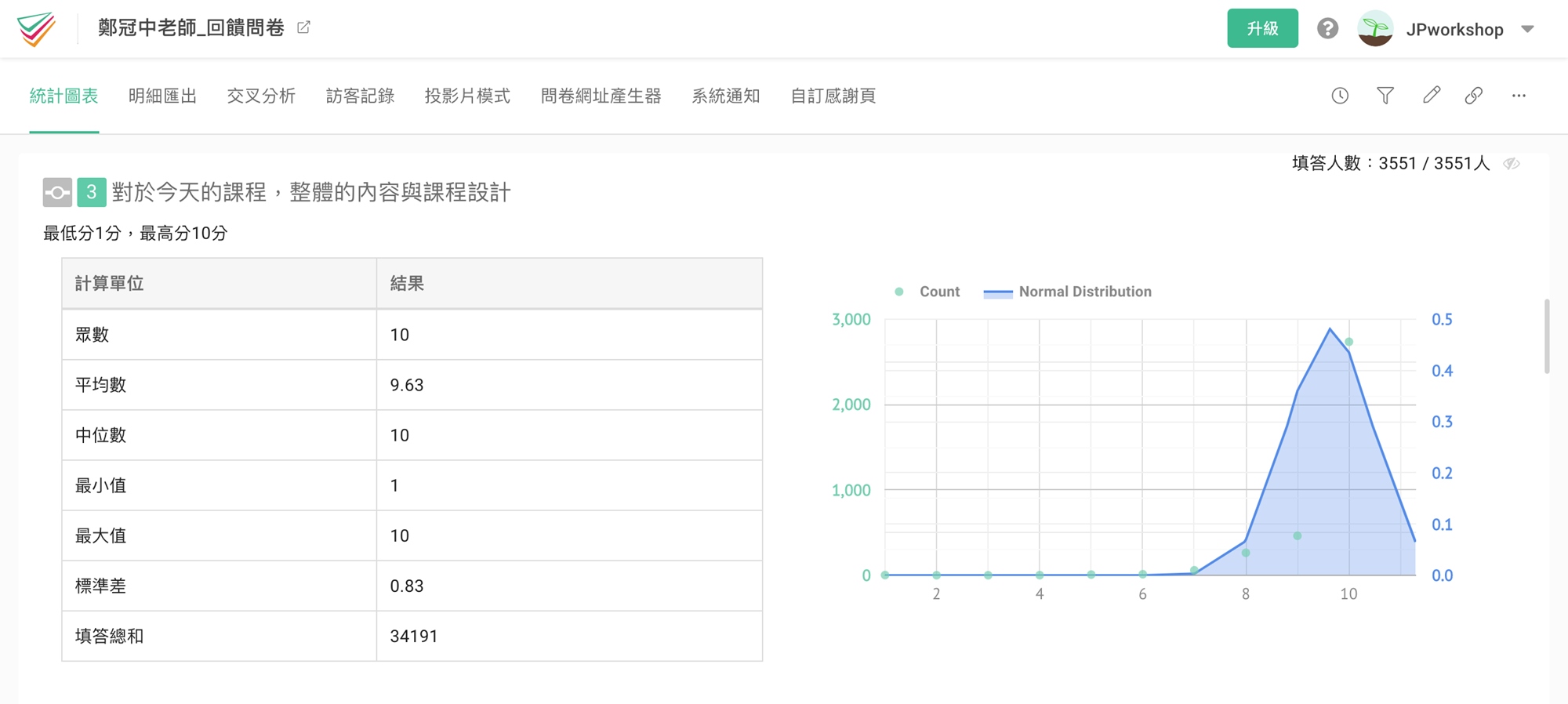Viewport: 1568px width, 704px height.
Task: Click the JPworkshop avatar image
Action: 1375,29
